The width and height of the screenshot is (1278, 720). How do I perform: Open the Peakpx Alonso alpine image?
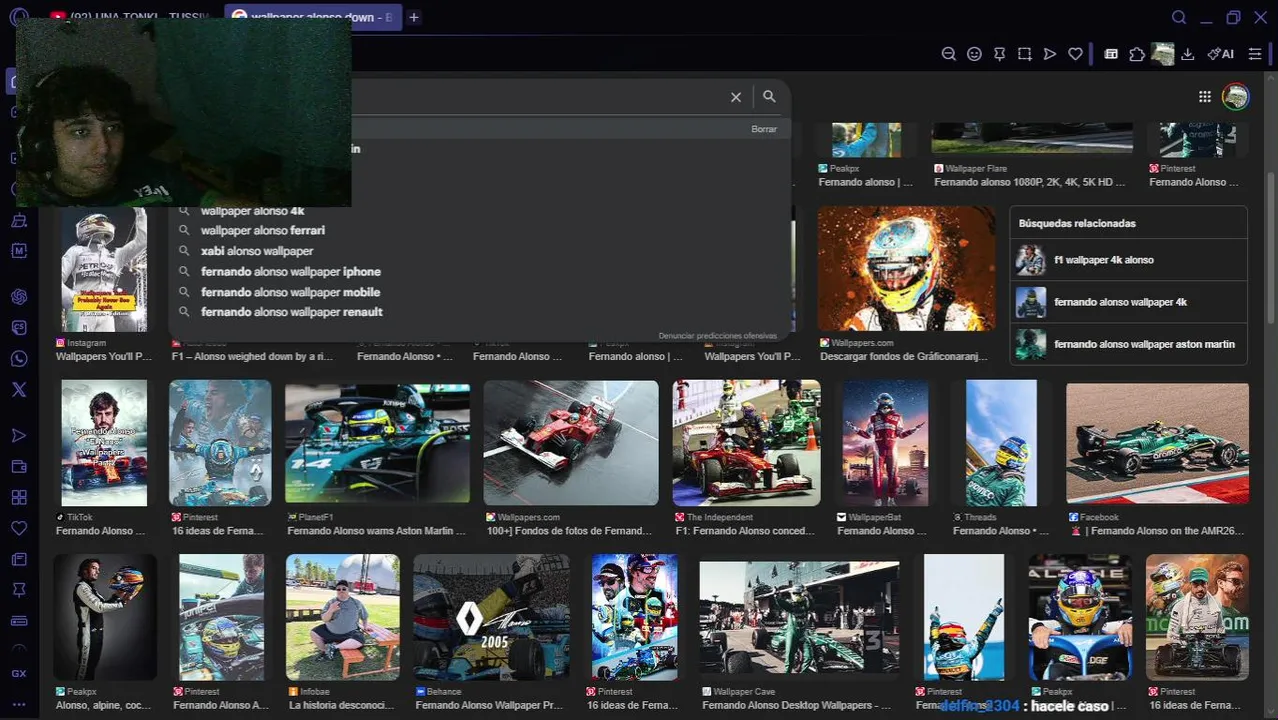[105, 617]
